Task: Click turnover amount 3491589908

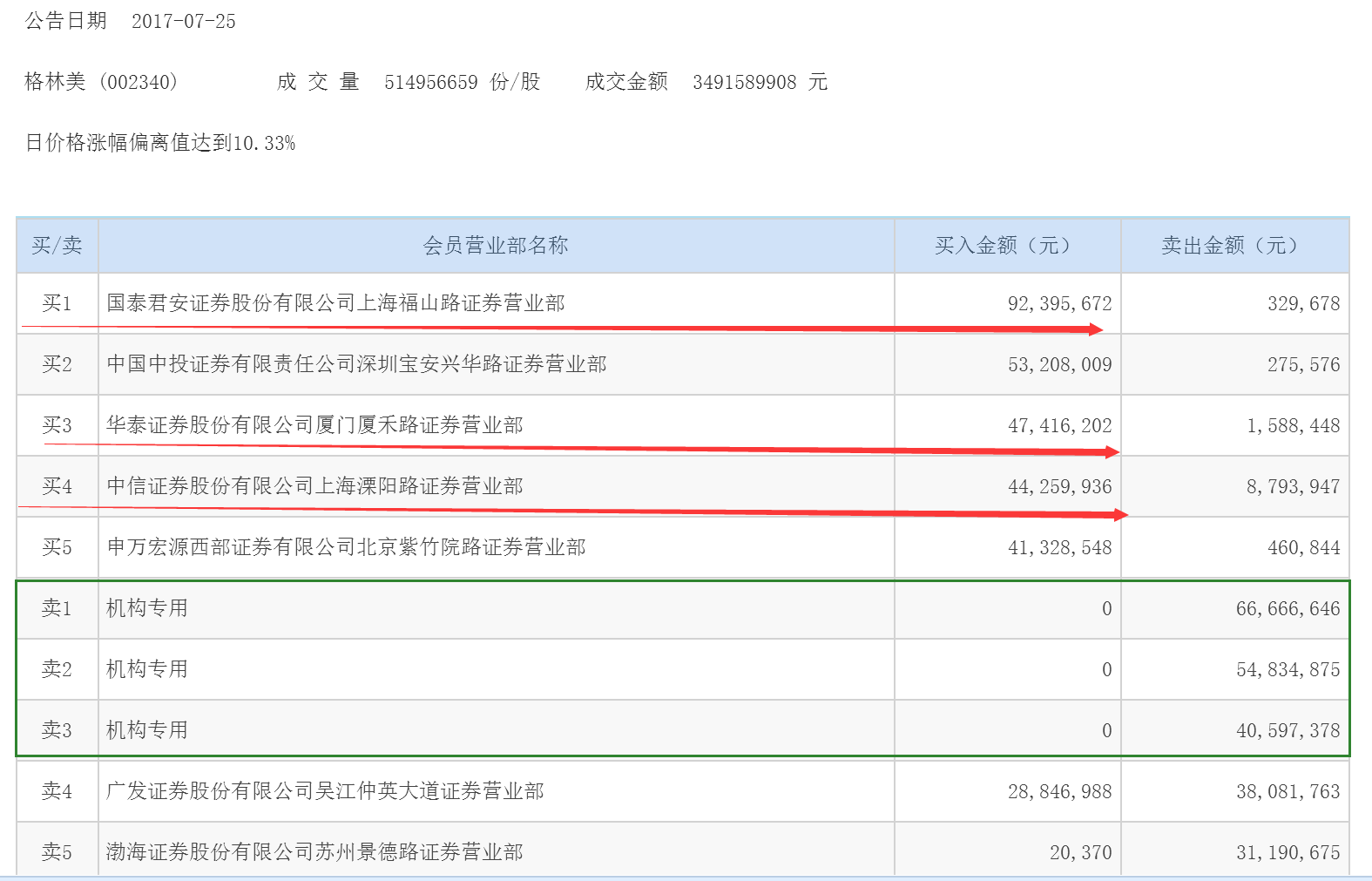Action: pyautogui.click(x=745, y=82)
